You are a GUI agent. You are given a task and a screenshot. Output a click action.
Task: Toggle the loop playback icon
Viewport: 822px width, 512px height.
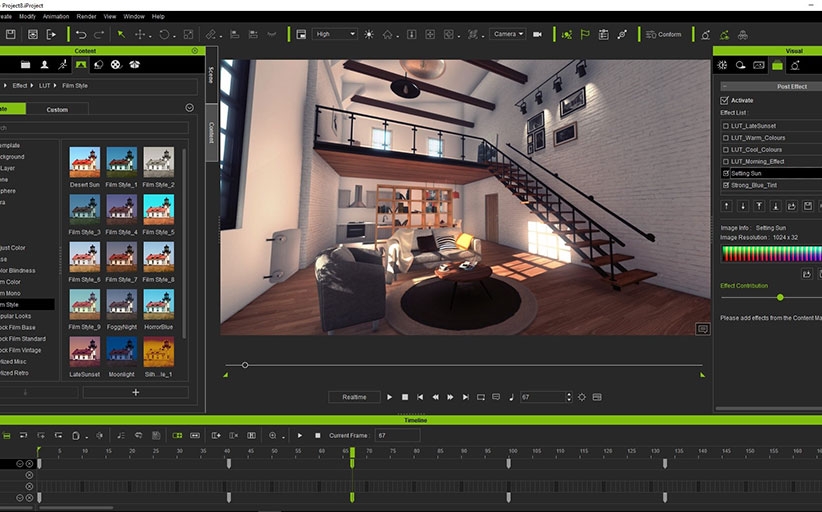(x=481, y=397)
